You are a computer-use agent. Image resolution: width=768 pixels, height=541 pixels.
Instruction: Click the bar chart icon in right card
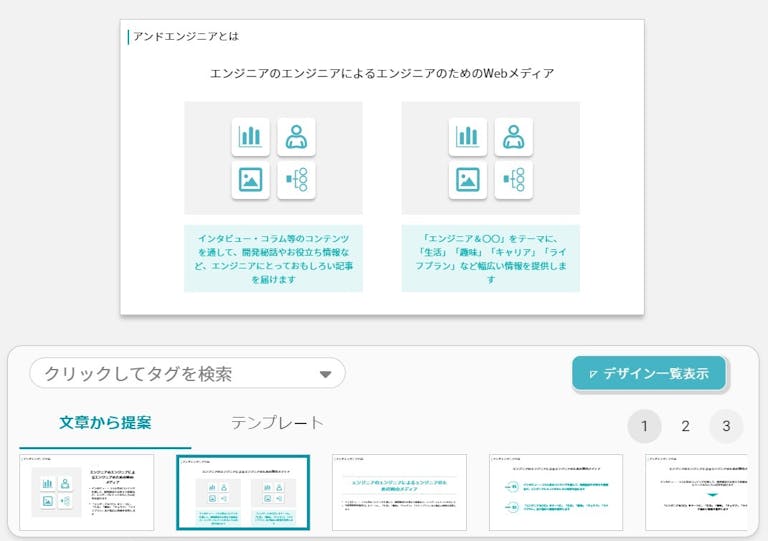(468, 137)
